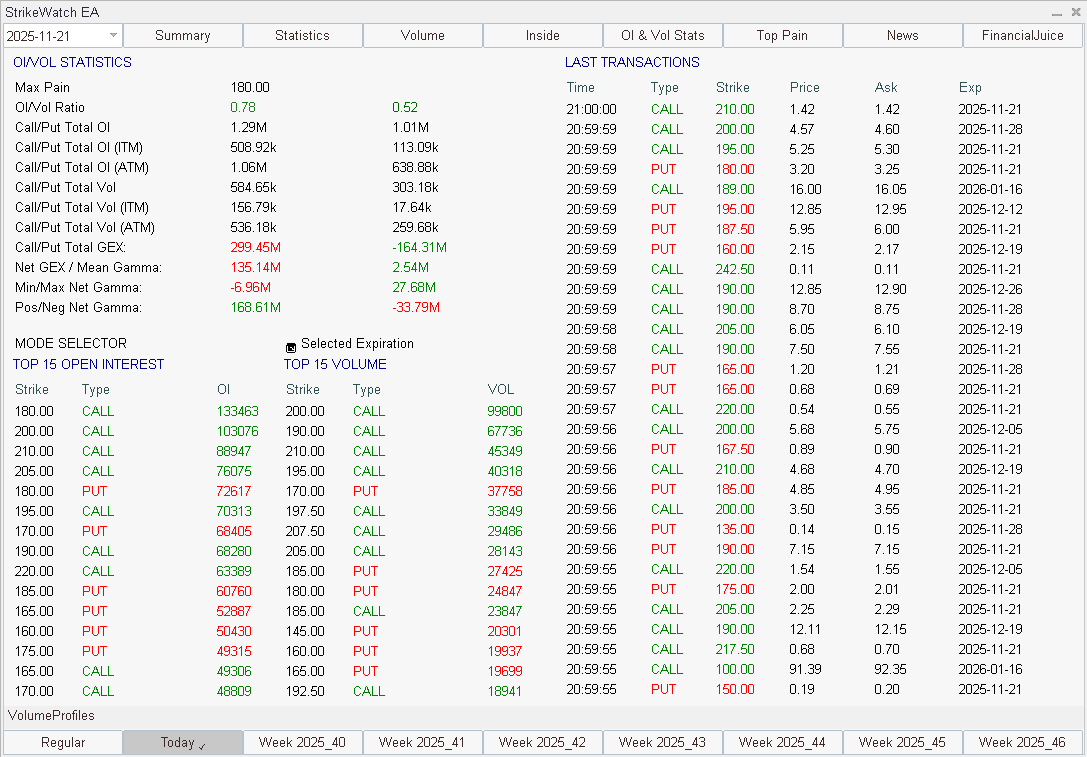
Task: Click the Selected Expiration mode selector icon
Action: 290,344
